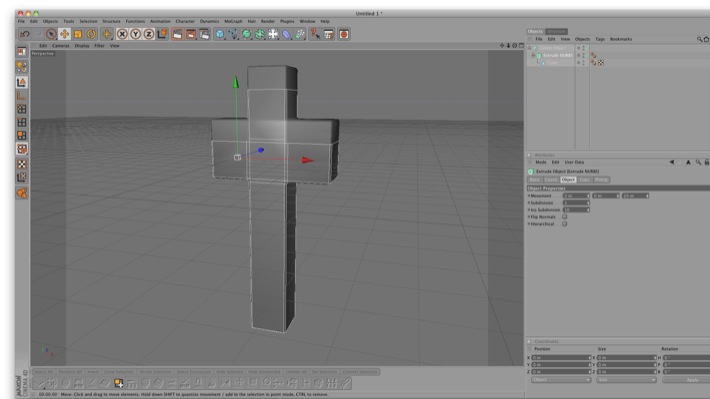The image size is (710, 399).
Task: Switch to the Objects manager tab
Action: tap(535, 31)
